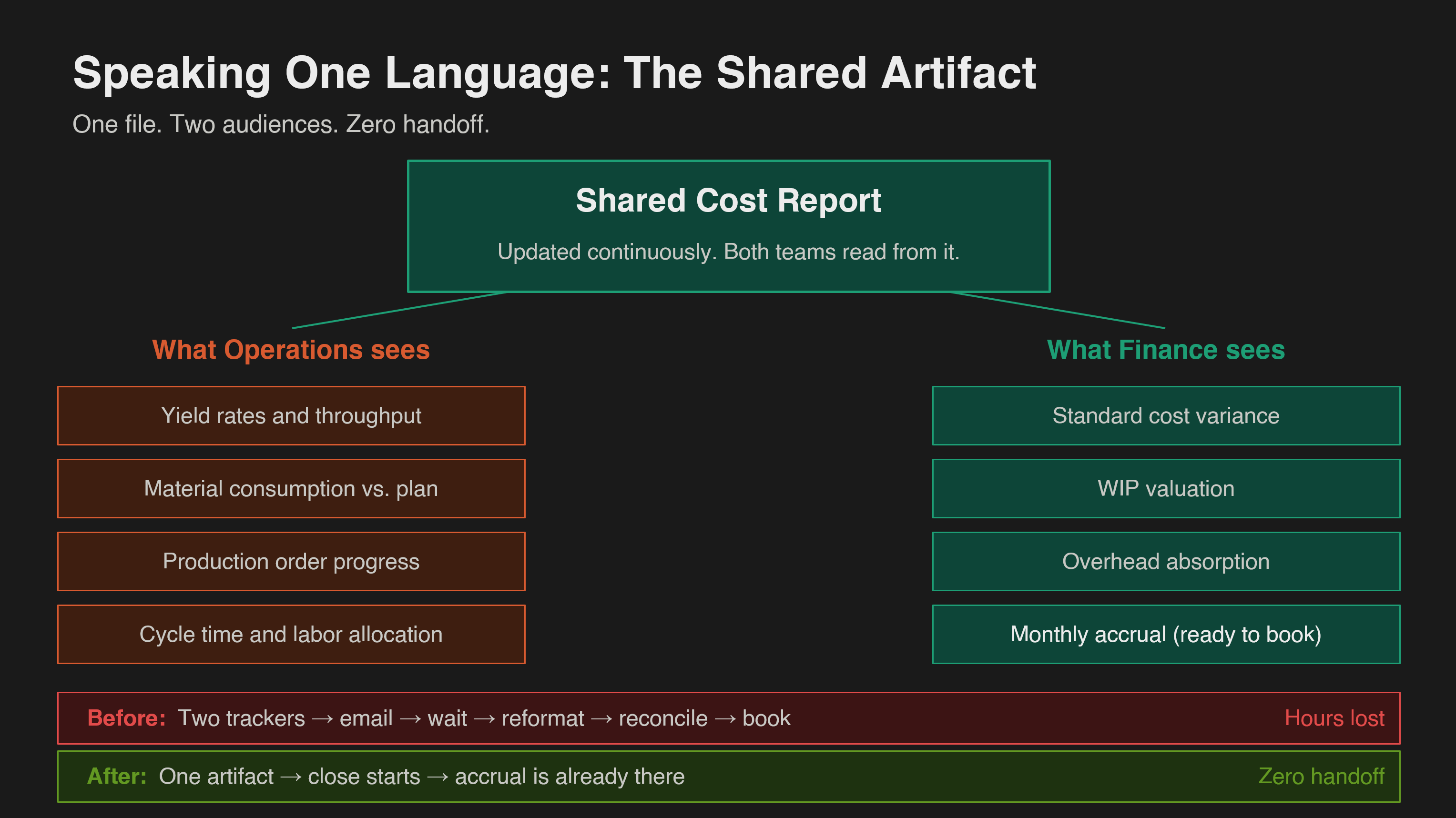Select the subtitle 'One file. Two audiences. Zero handoff.'
Screen dimensions: 1456x818
[x=281, y=124]
